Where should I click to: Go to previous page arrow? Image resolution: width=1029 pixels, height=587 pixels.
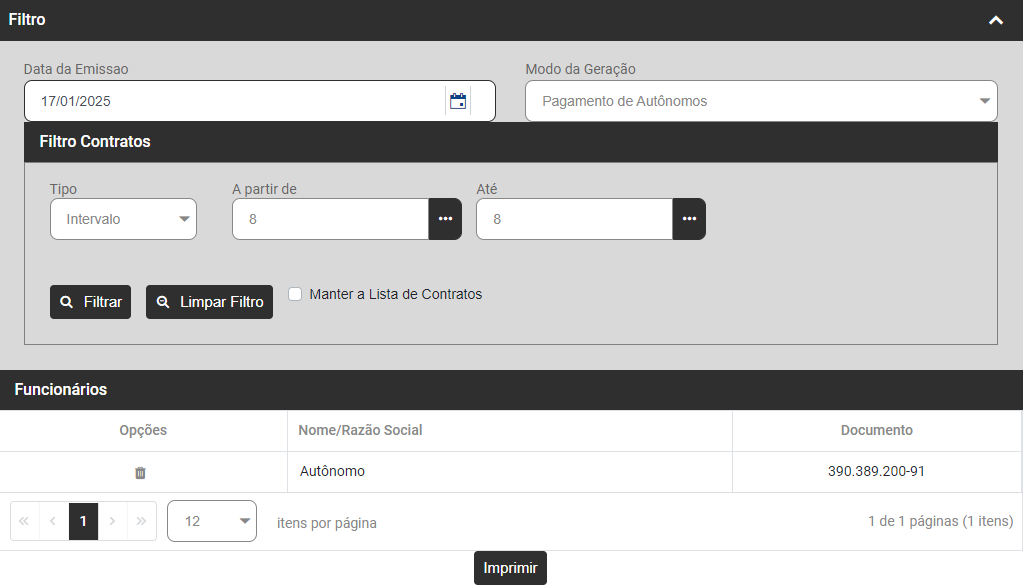[53, 521]
